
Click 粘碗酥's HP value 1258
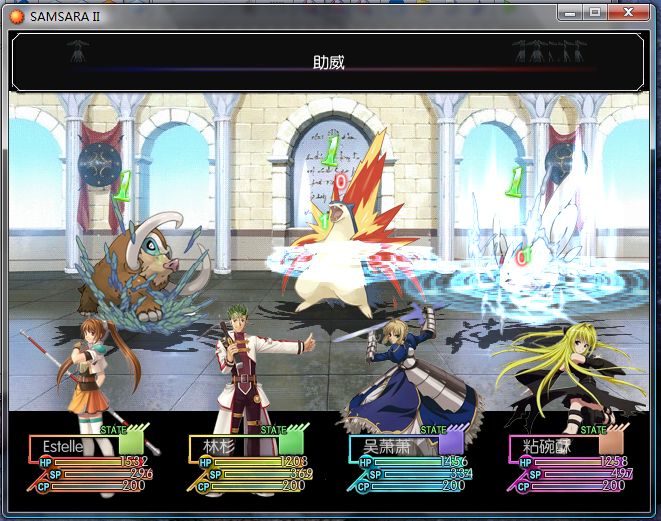pos(614,462)
